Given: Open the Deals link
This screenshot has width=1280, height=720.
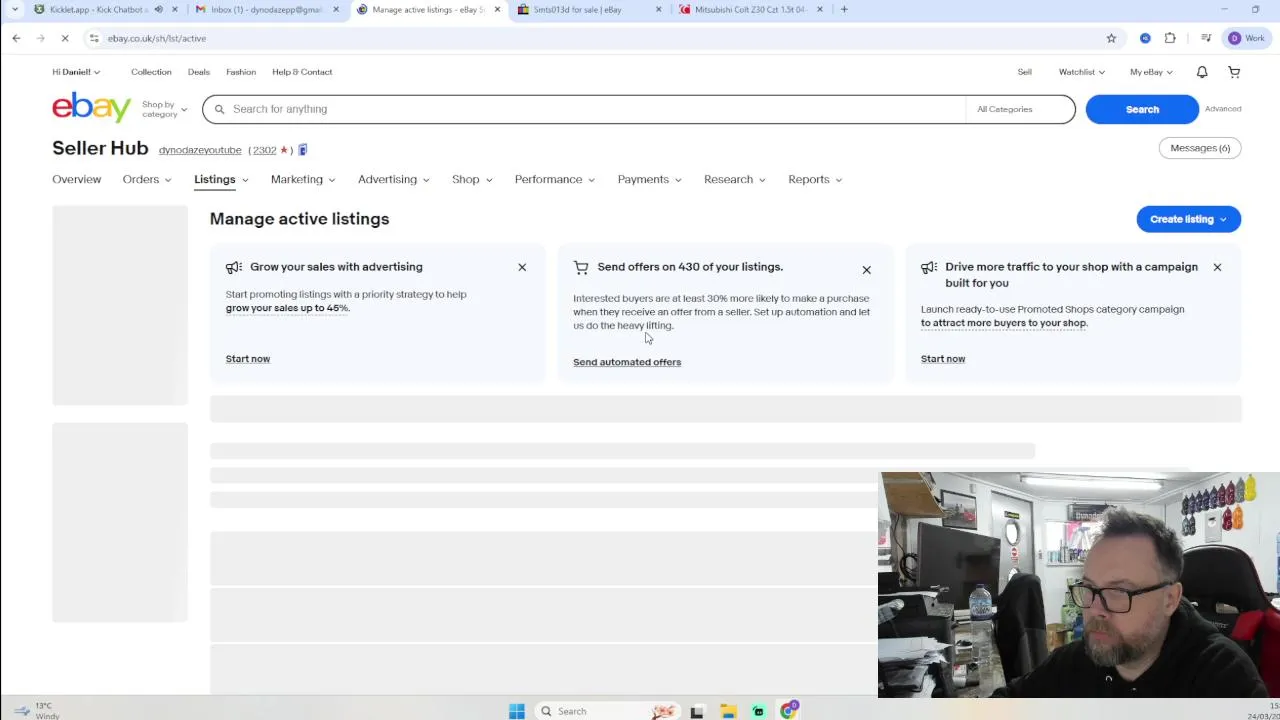Looking at the screenshot, I should click(x=199, y=72).
